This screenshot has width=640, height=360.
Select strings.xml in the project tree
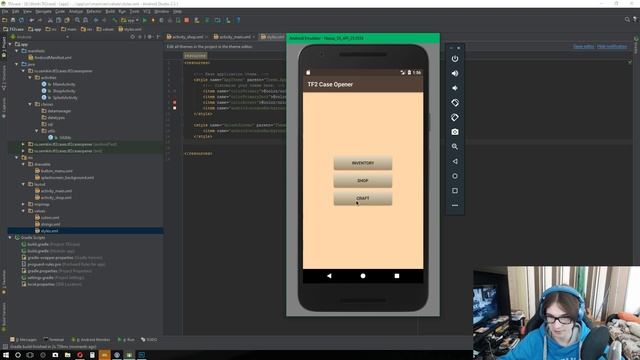pos(50,224)
